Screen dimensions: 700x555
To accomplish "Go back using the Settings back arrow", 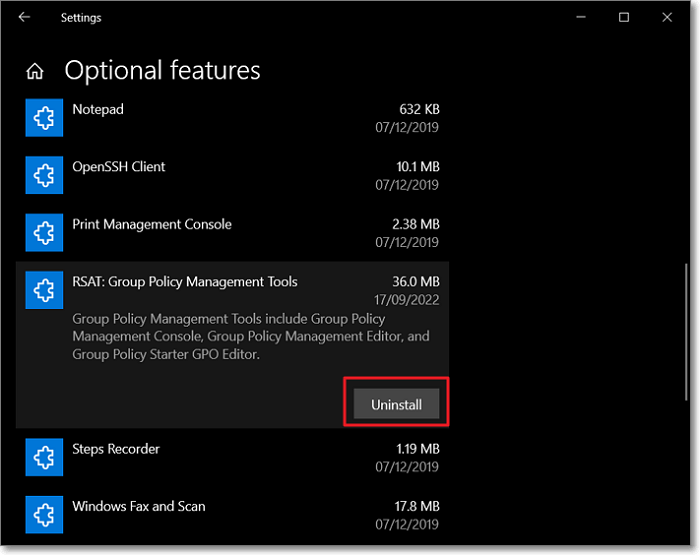I will click(24, 17).
